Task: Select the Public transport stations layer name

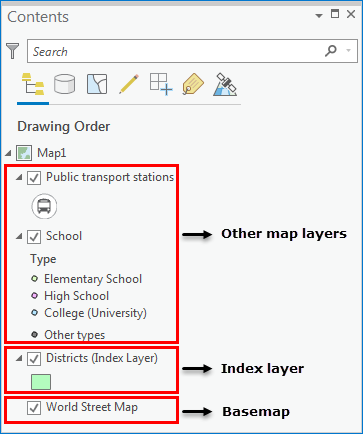Action: tap(110, 177)
